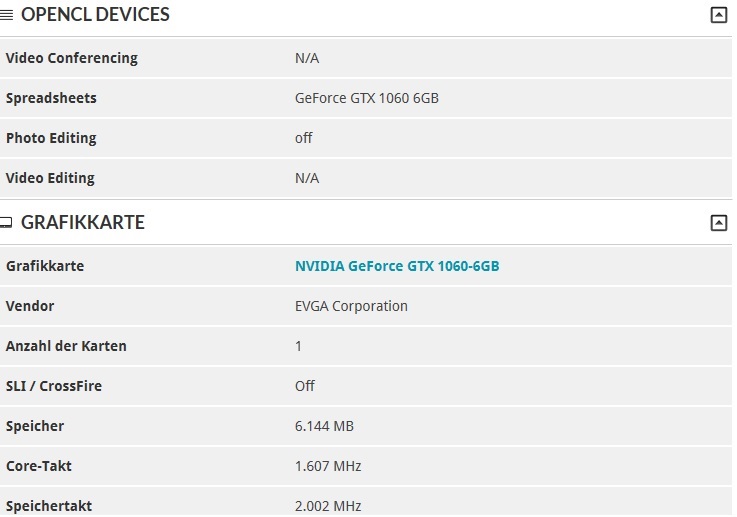Click the EVGA Corporation vendor value

[x=351, y=306]
